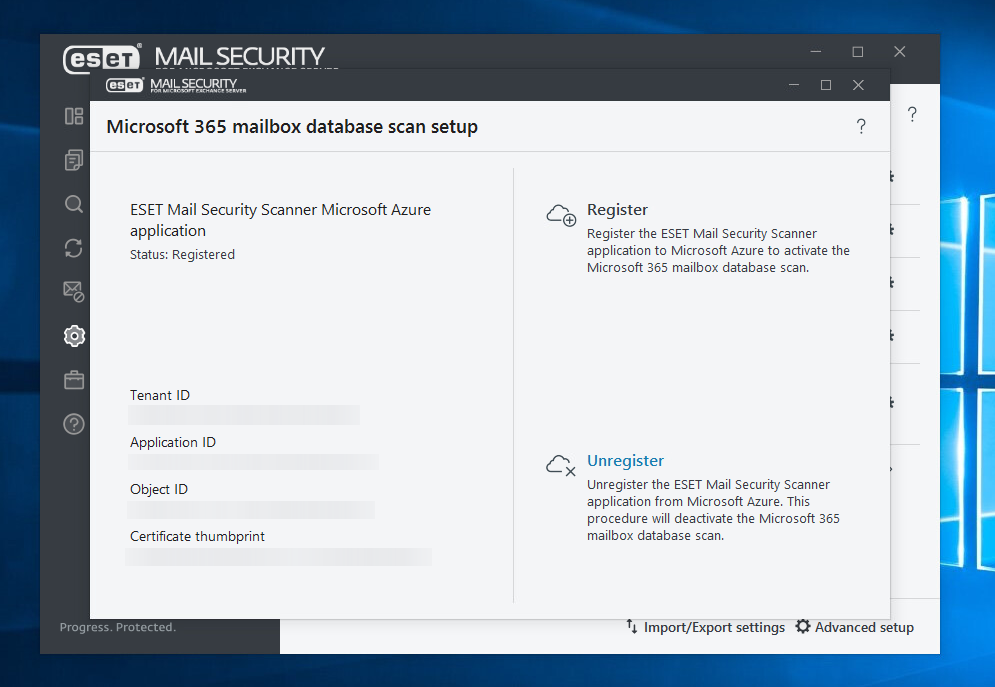Select the Scan magnifier sidebar icon

coord(74,204)
